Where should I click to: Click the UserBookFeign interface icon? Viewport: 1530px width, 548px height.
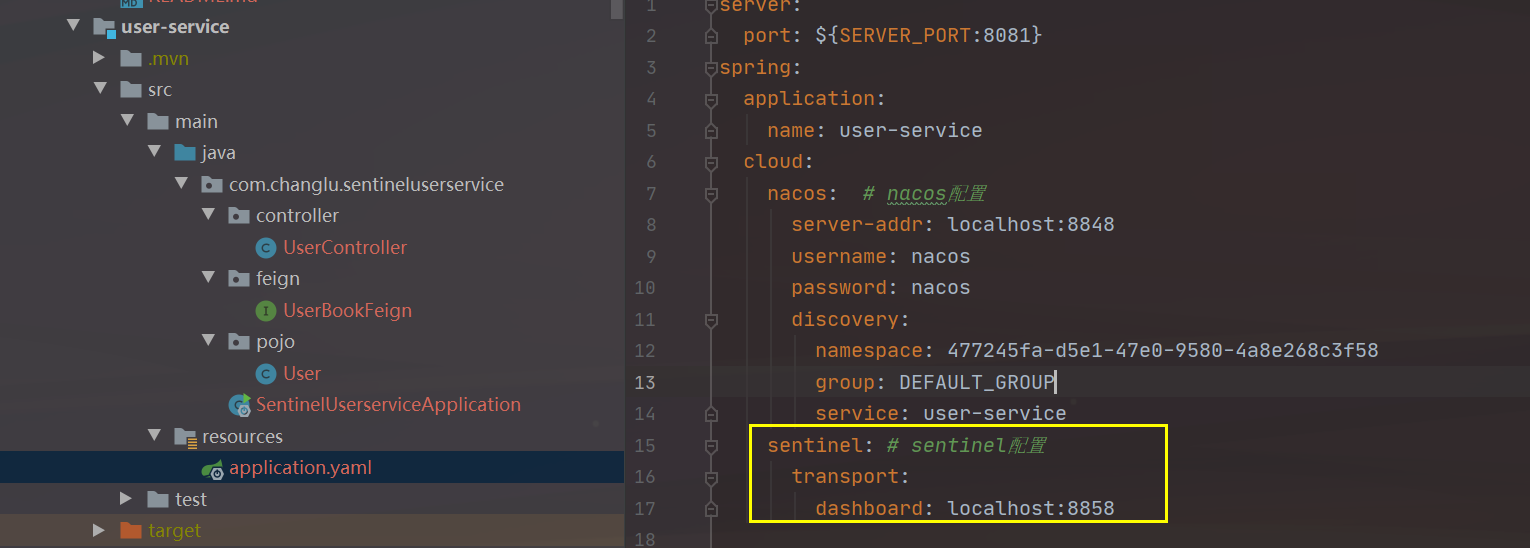pyautogui.click(x=266, y=310)
